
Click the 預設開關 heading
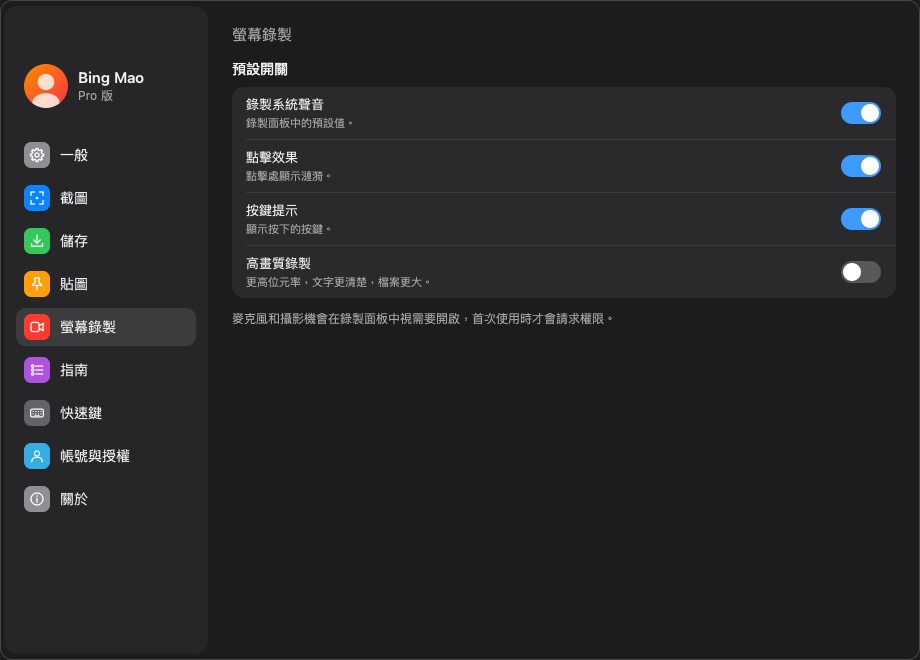pyautogui.click(x=260, y=69)
